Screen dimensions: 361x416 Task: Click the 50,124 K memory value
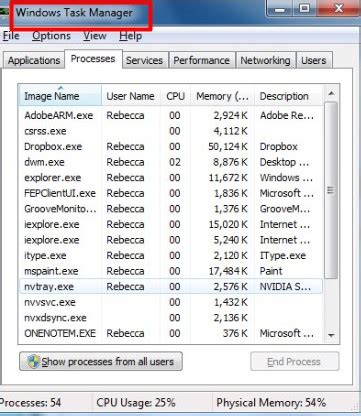coord(228,147)
